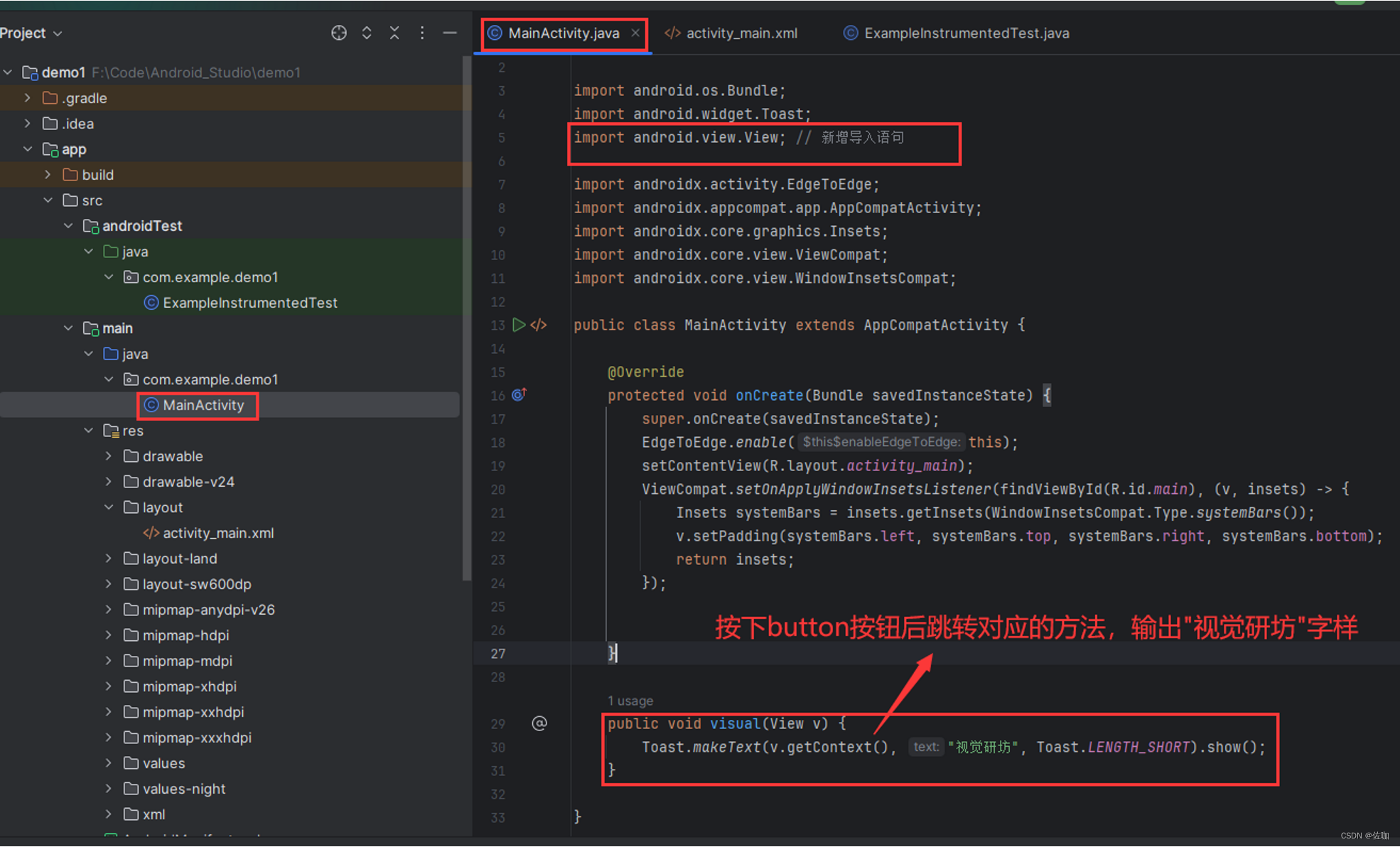Expand the drawable-v24 folder

109,482
